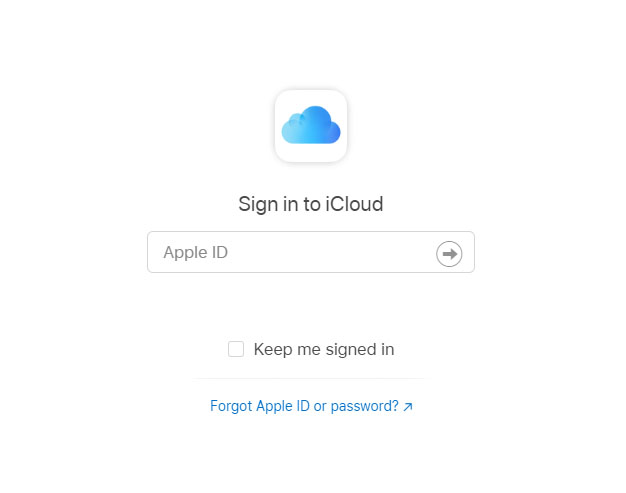
Task: Click the empty area inside Apple ID box
Action: tap(331, 252)
